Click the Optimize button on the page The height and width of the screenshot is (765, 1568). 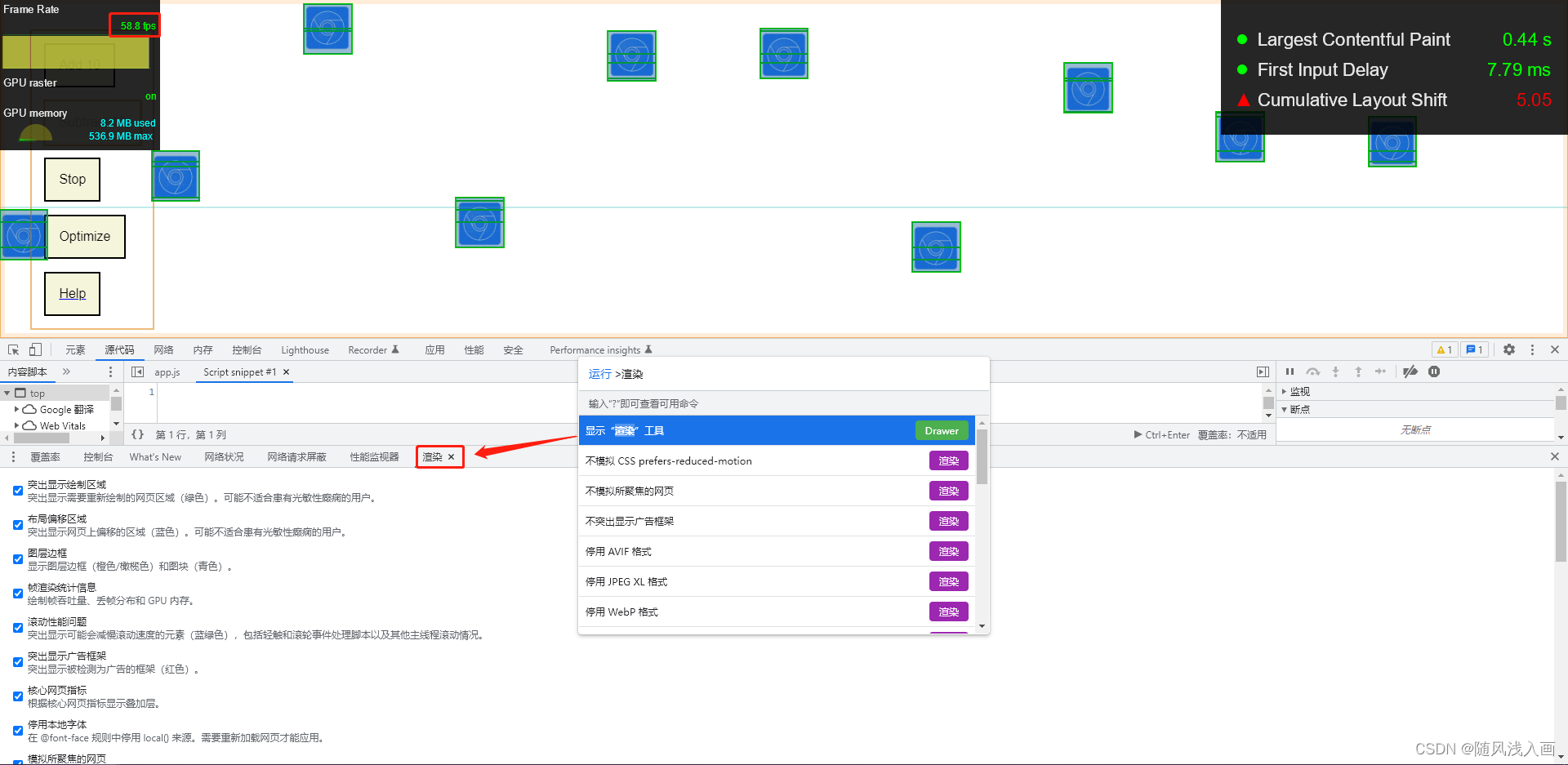85,236
